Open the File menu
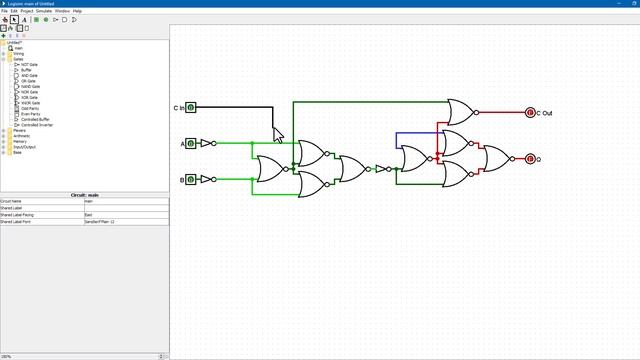 coord(4,11)
